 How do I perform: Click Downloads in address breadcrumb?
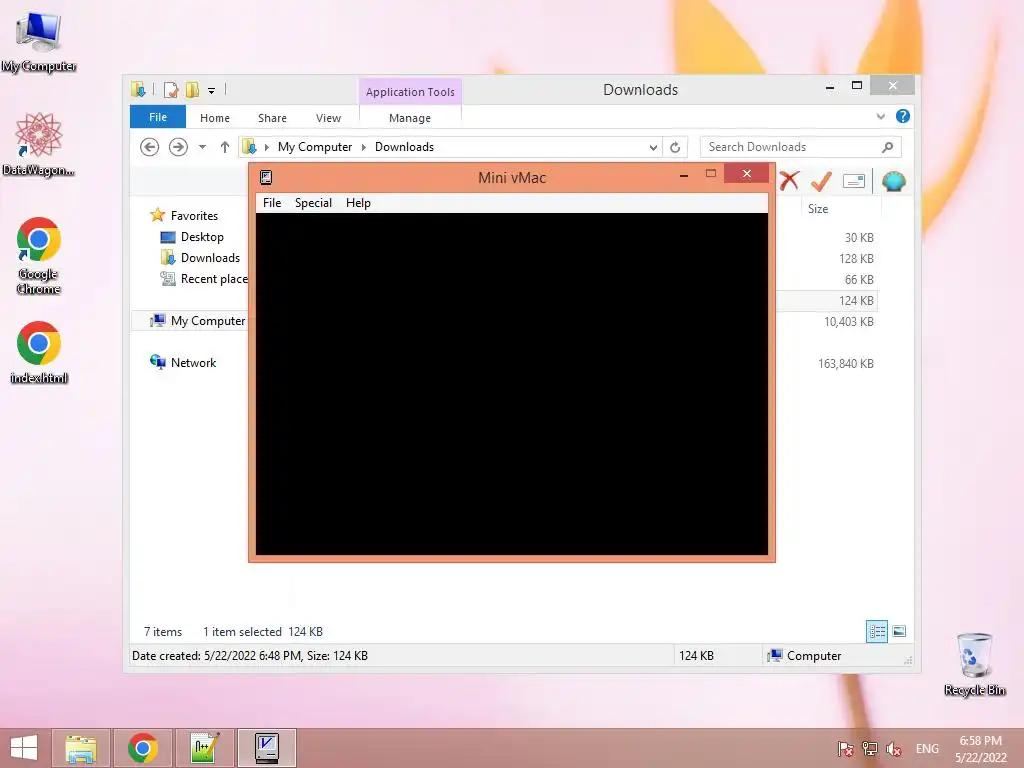pyautogui.click(x=404, y=147)
